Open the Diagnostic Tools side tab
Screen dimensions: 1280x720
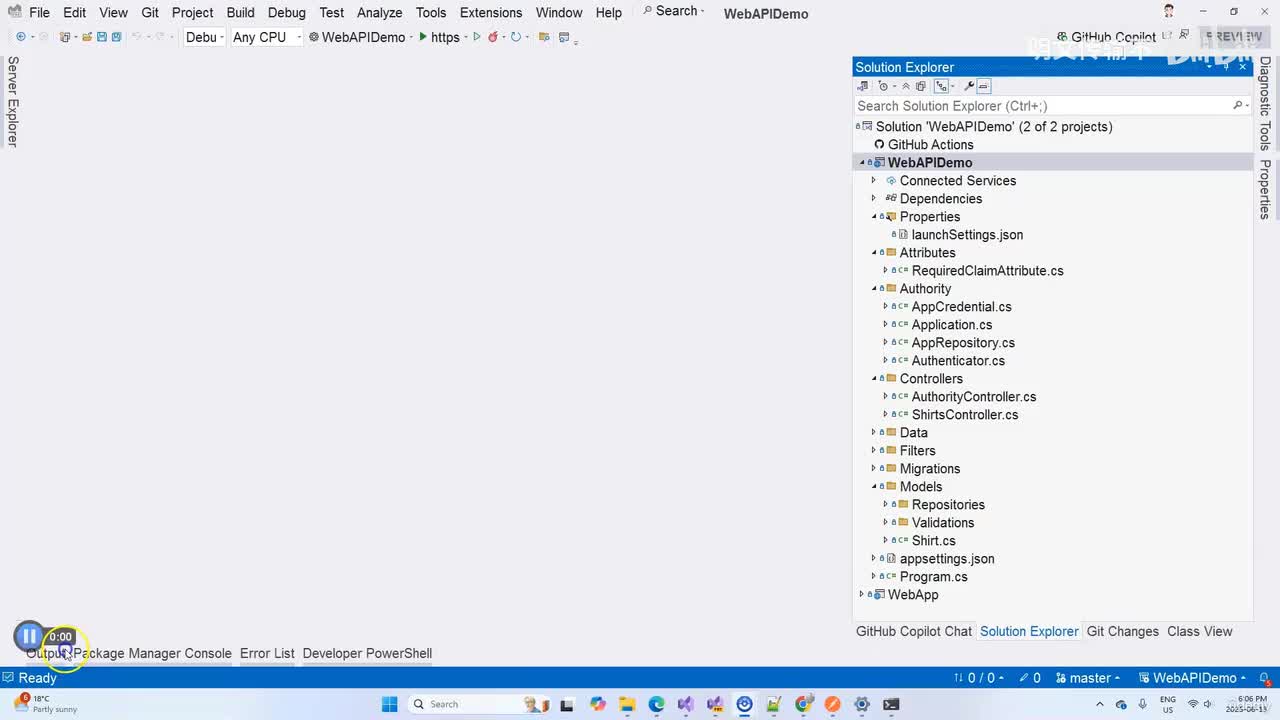(1265, 104)
